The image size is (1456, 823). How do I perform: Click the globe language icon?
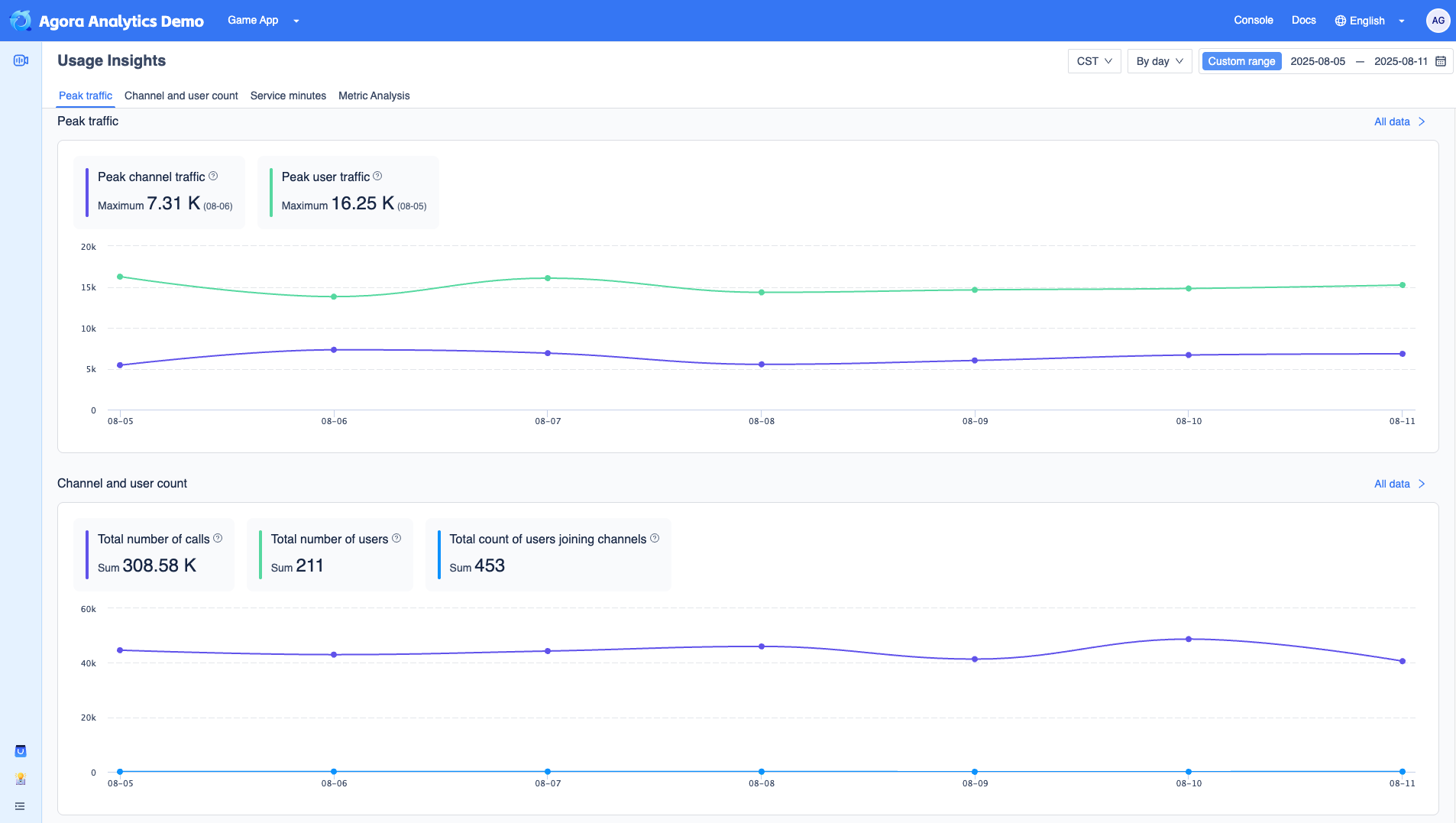coord(1340,21)
